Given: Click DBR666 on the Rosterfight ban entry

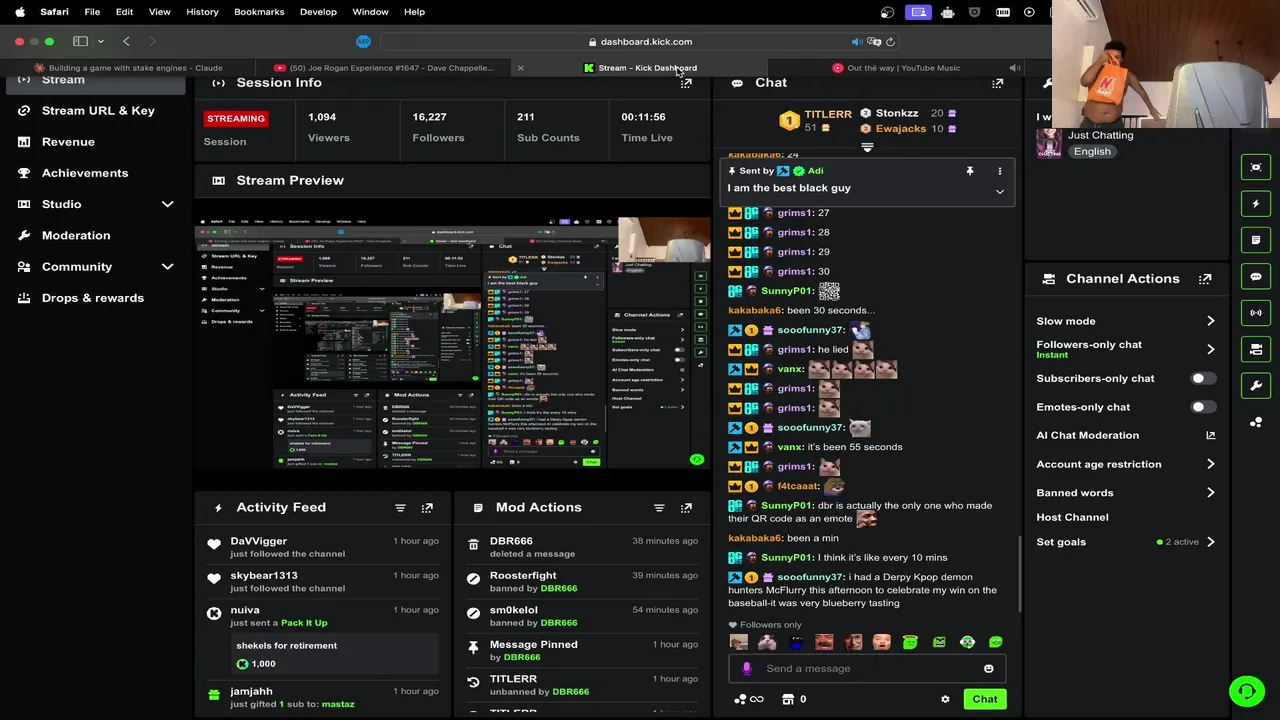Looking at the screenshot, I should click(558, 589).
